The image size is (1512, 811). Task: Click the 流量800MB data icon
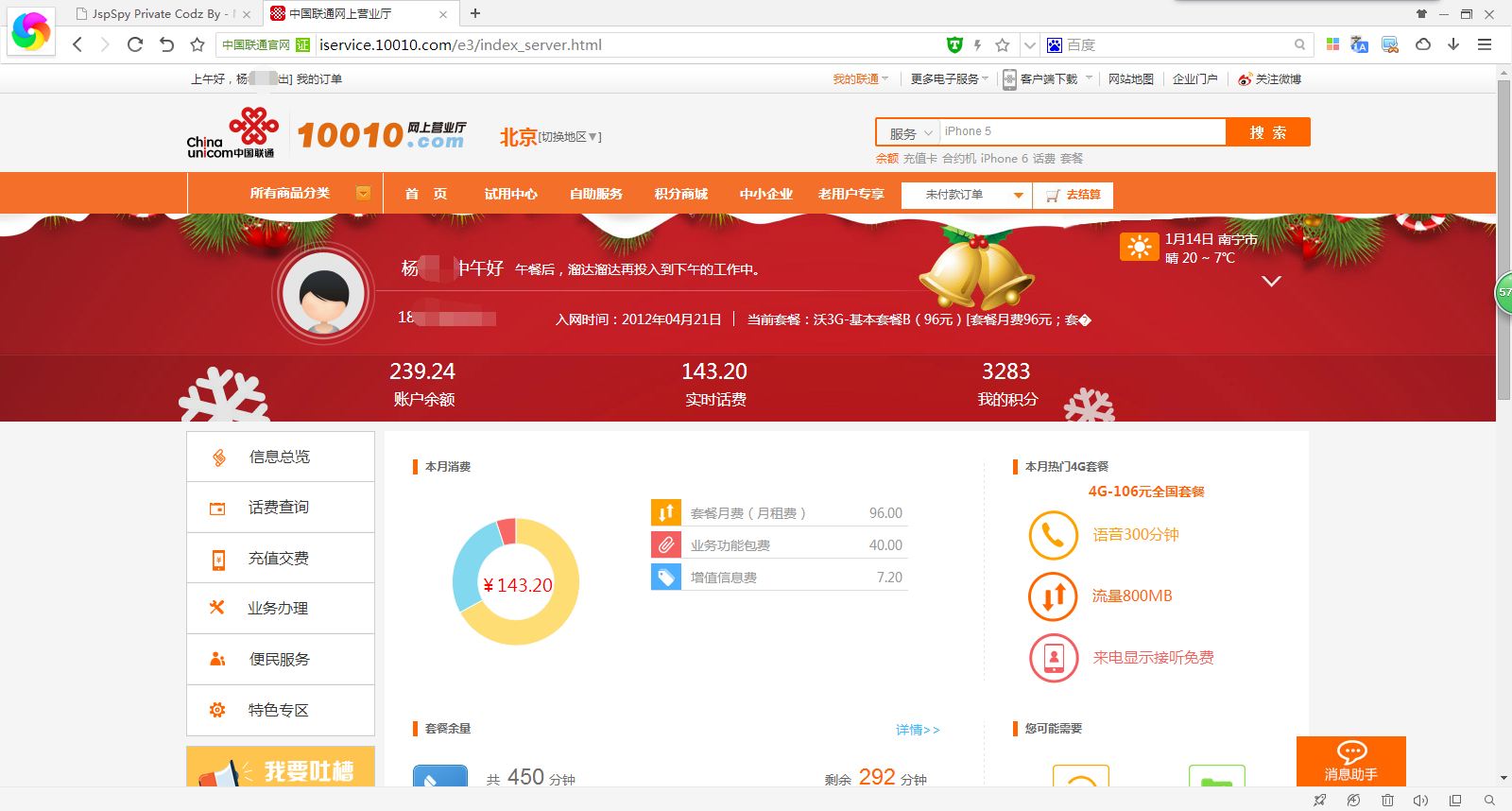[1053, 596]
